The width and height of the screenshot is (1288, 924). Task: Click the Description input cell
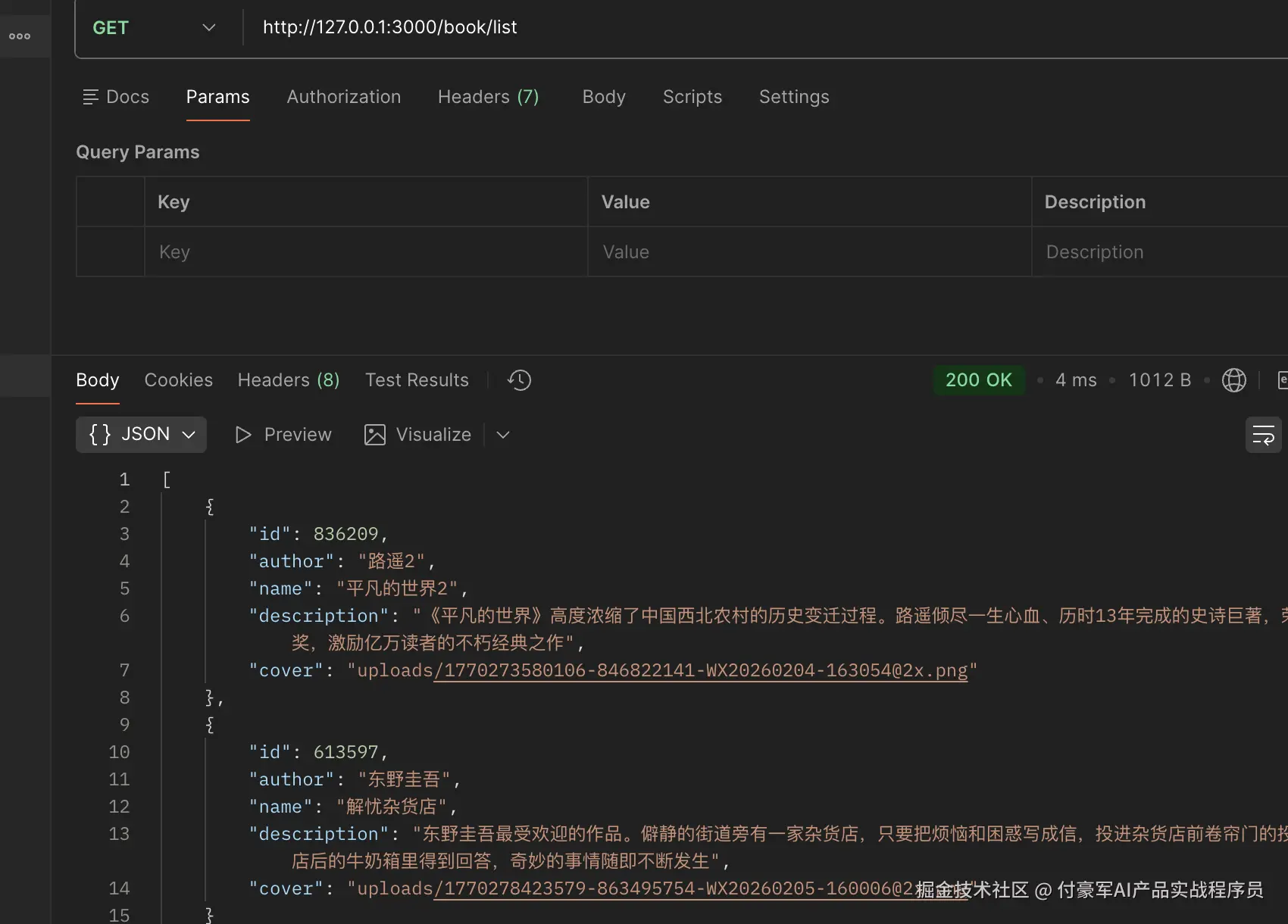[x=1160, y=252]
